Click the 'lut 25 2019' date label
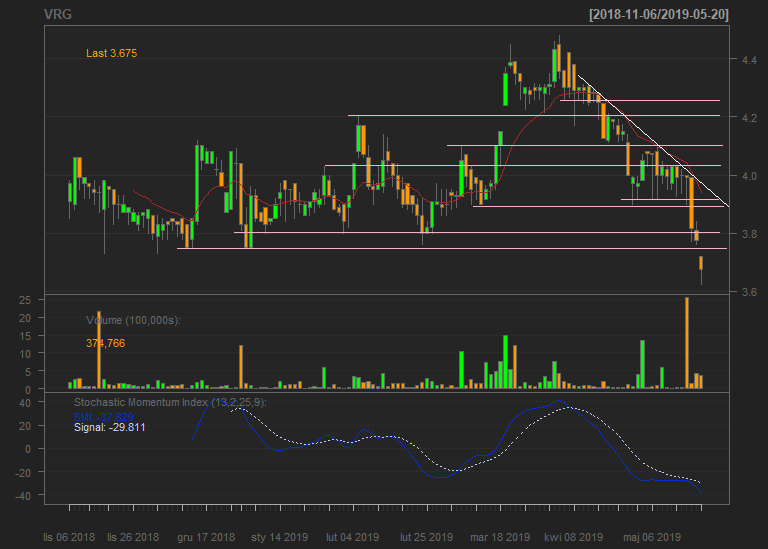 (427, 537)
